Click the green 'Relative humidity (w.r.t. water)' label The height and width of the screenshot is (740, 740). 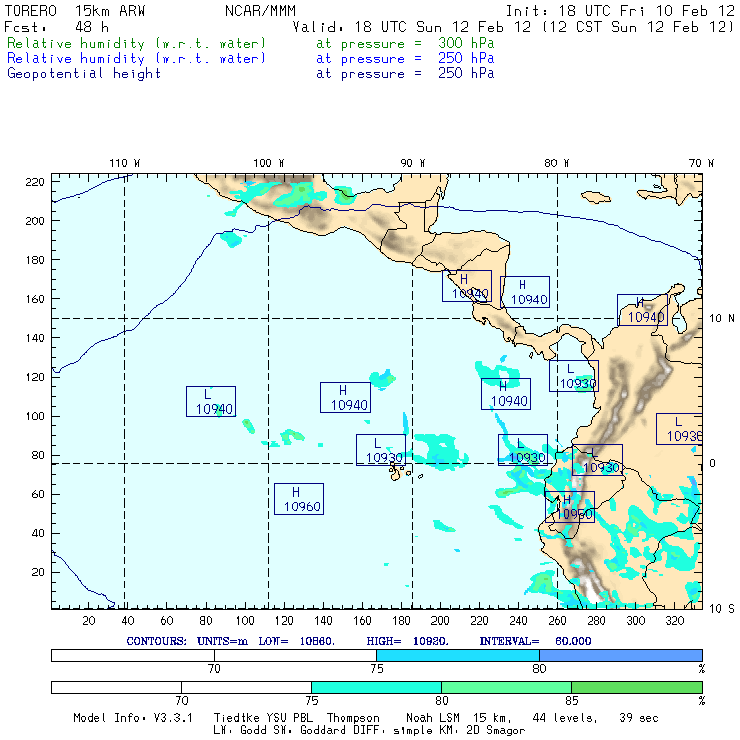136,43
